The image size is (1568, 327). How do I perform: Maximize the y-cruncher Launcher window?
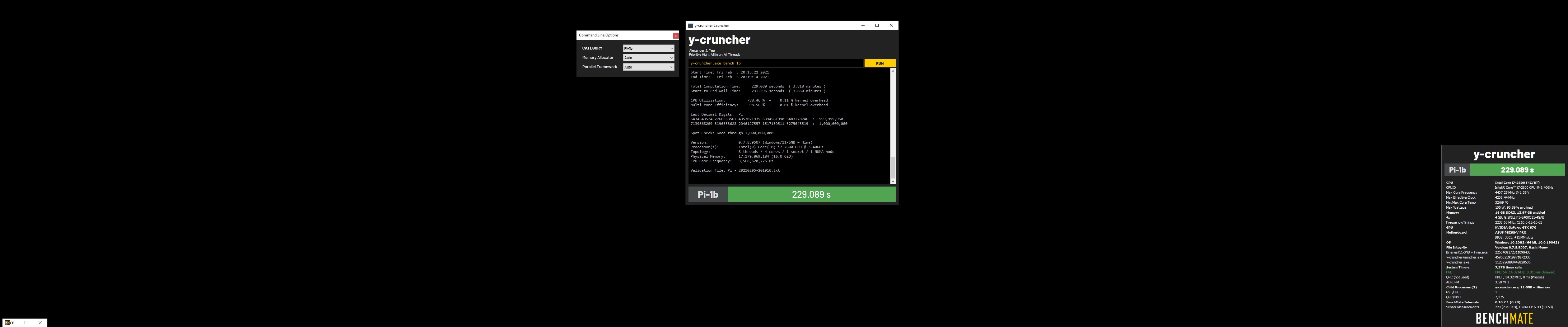[877, 26]
